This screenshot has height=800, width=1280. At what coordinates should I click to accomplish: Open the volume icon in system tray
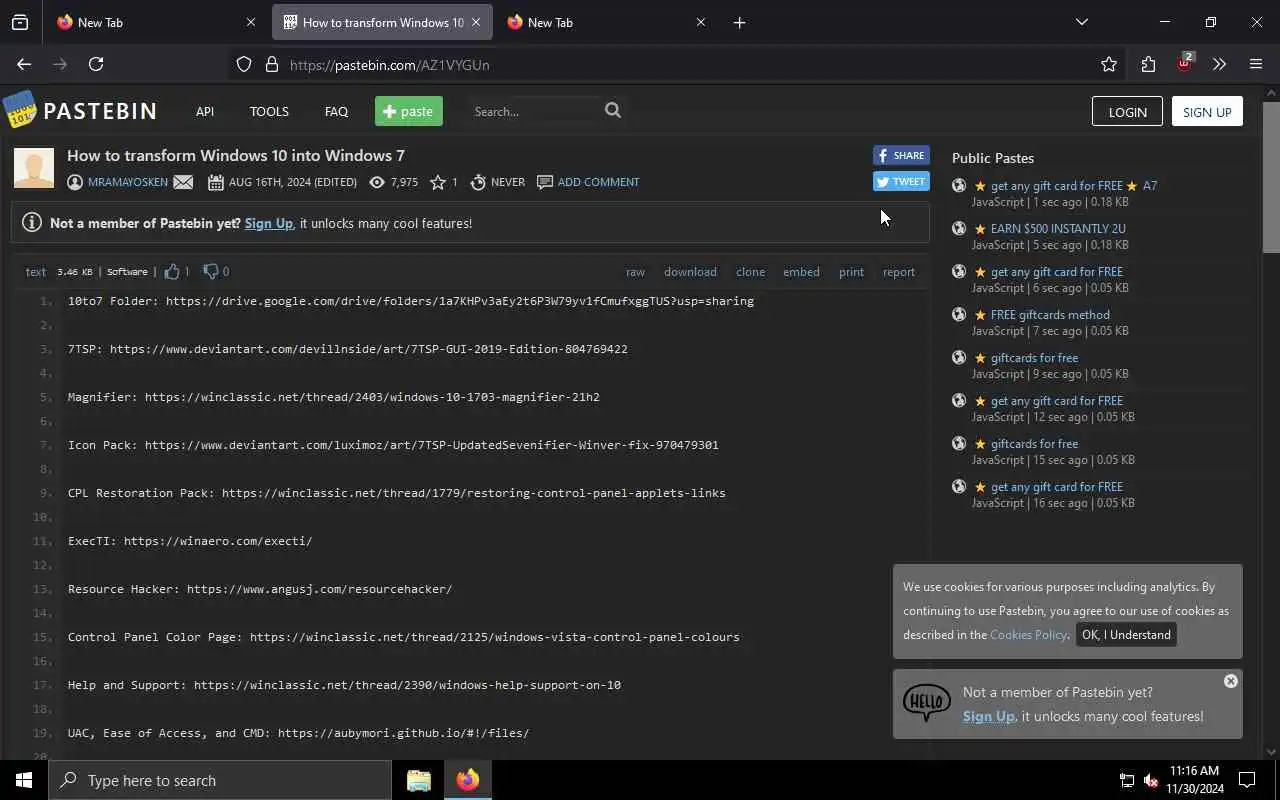point(1151,780)
